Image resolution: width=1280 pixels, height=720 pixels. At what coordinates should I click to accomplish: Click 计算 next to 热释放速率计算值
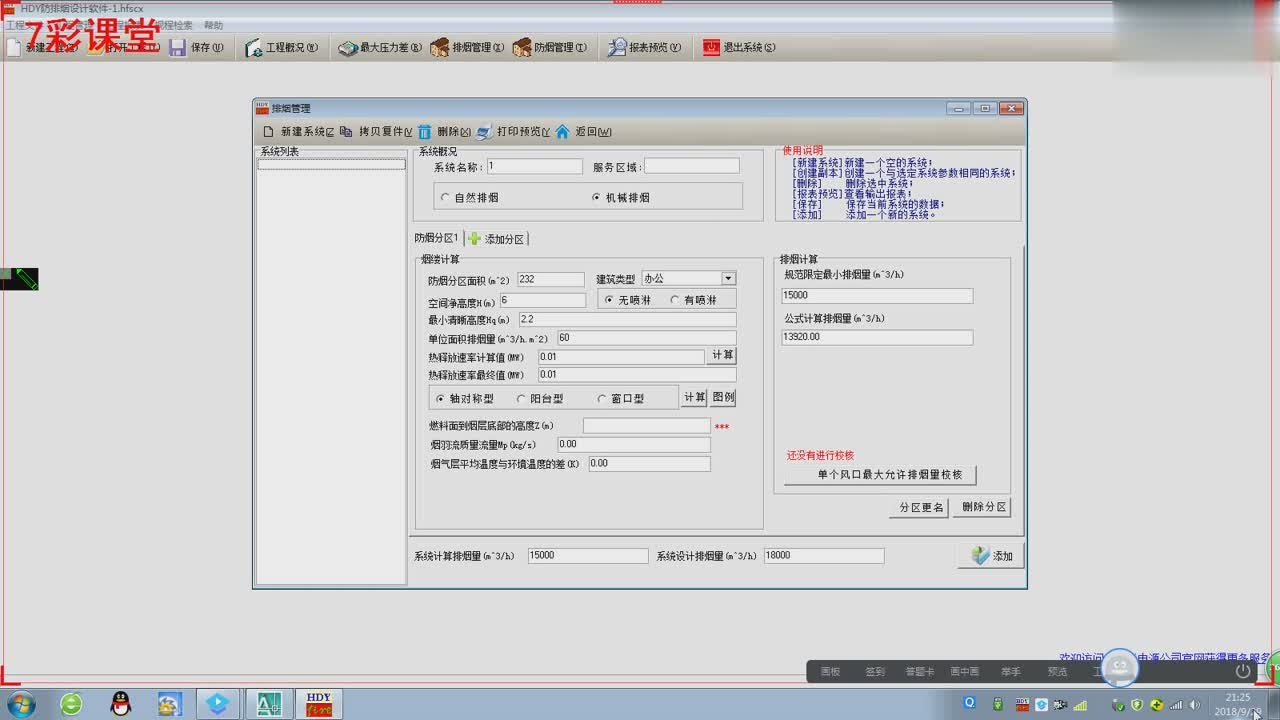pos(722,356)
